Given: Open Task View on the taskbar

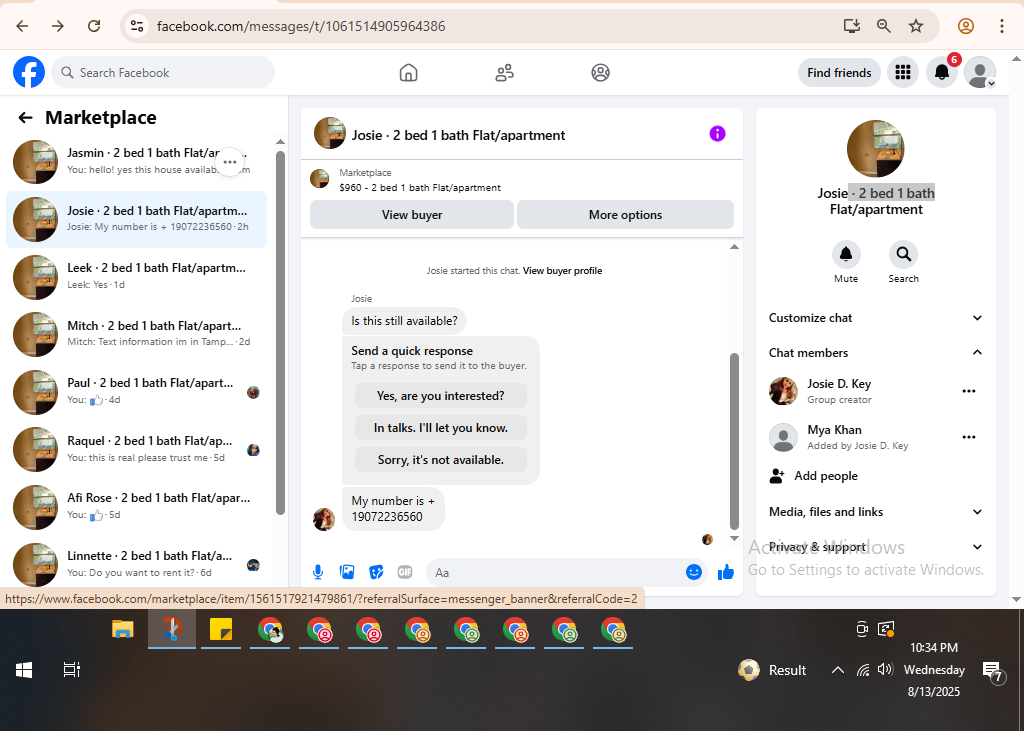Looking at the screenshot, I should tap(72, 670).
